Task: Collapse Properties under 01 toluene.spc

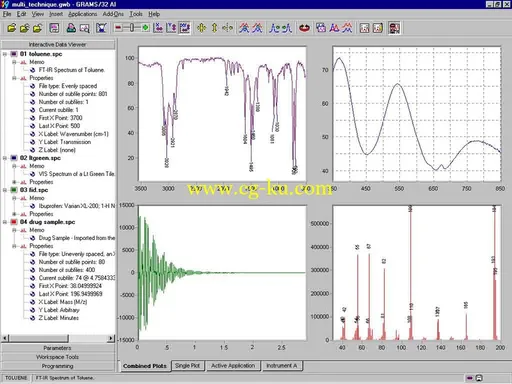Action: coord(14,78)
